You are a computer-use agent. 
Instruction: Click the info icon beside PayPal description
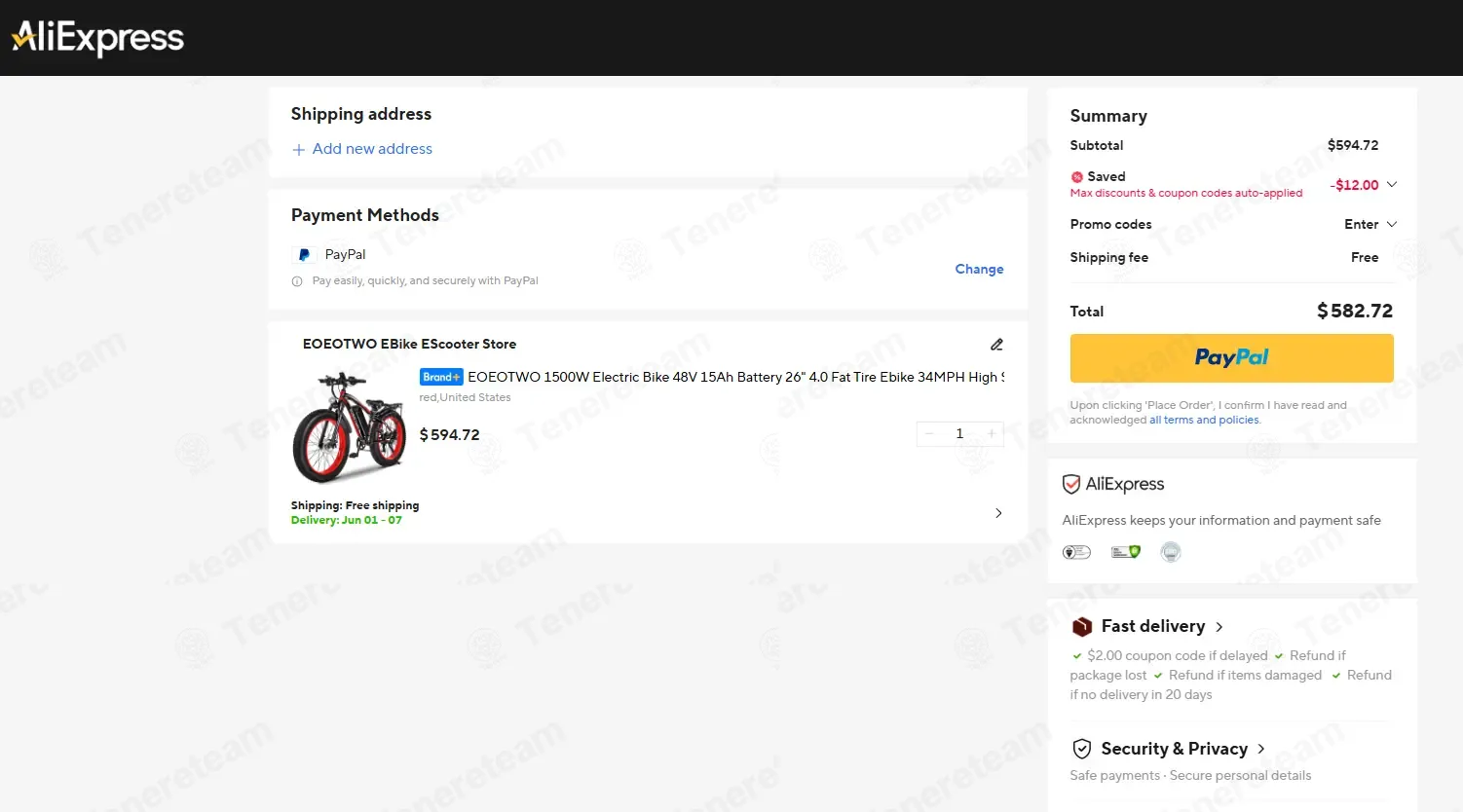[297, 281]
